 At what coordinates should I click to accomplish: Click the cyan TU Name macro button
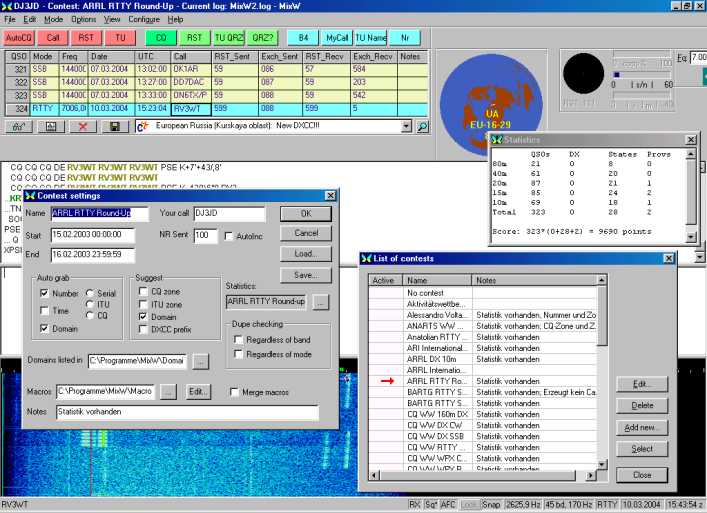[371, 38]
